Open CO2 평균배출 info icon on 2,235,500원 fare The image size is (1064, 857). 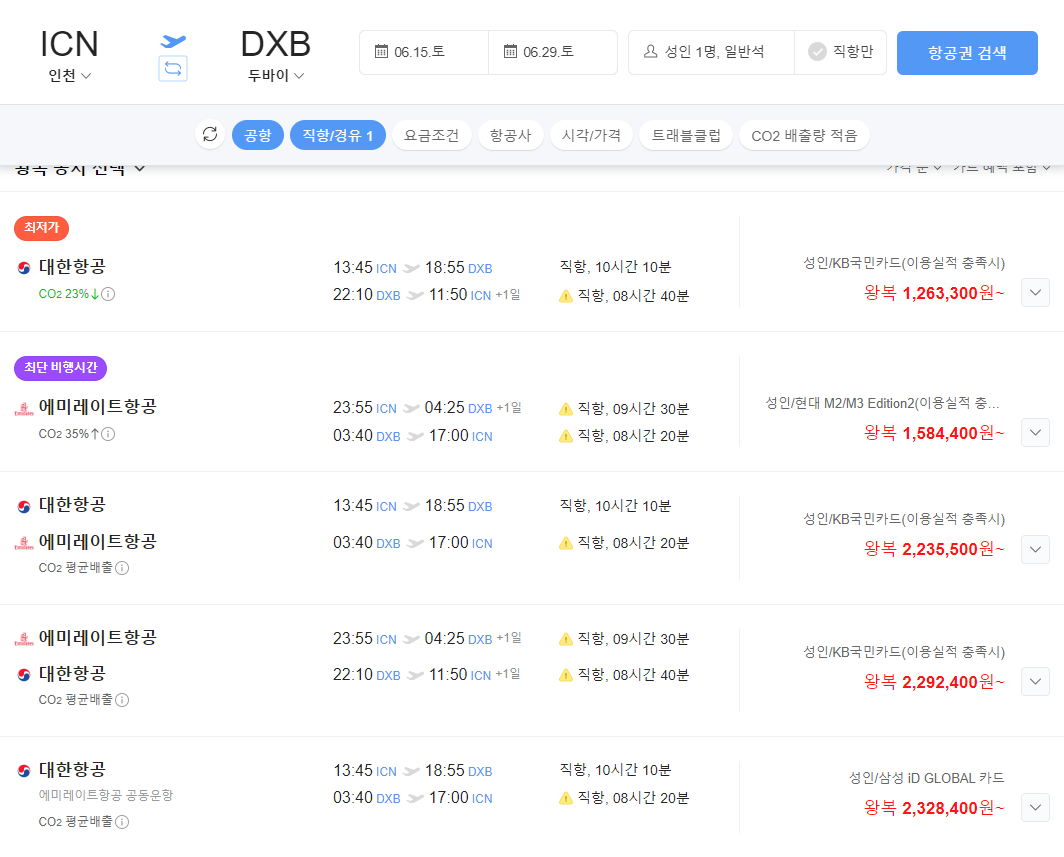tap(122, 568)
